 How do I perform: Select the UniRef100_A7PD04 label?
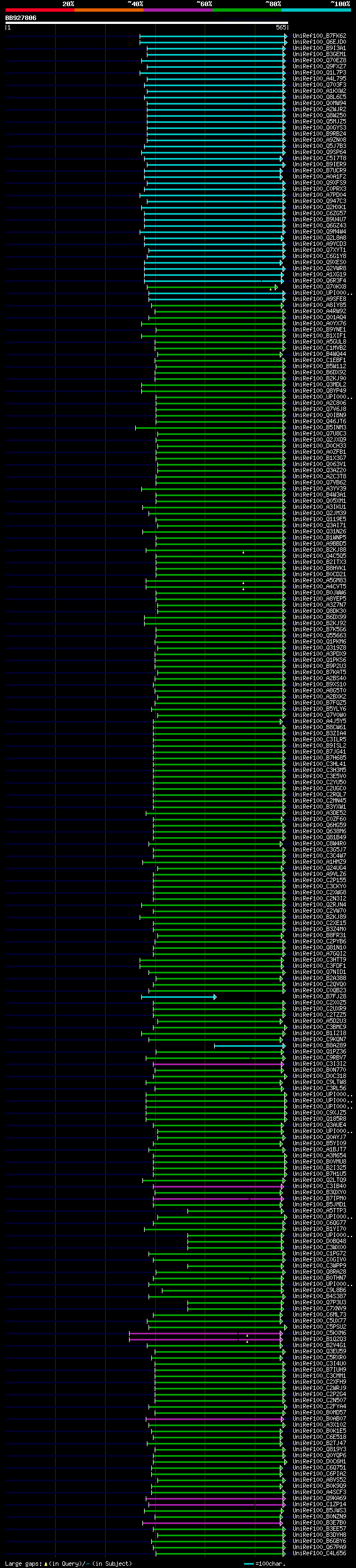click(x=319, y=195)
